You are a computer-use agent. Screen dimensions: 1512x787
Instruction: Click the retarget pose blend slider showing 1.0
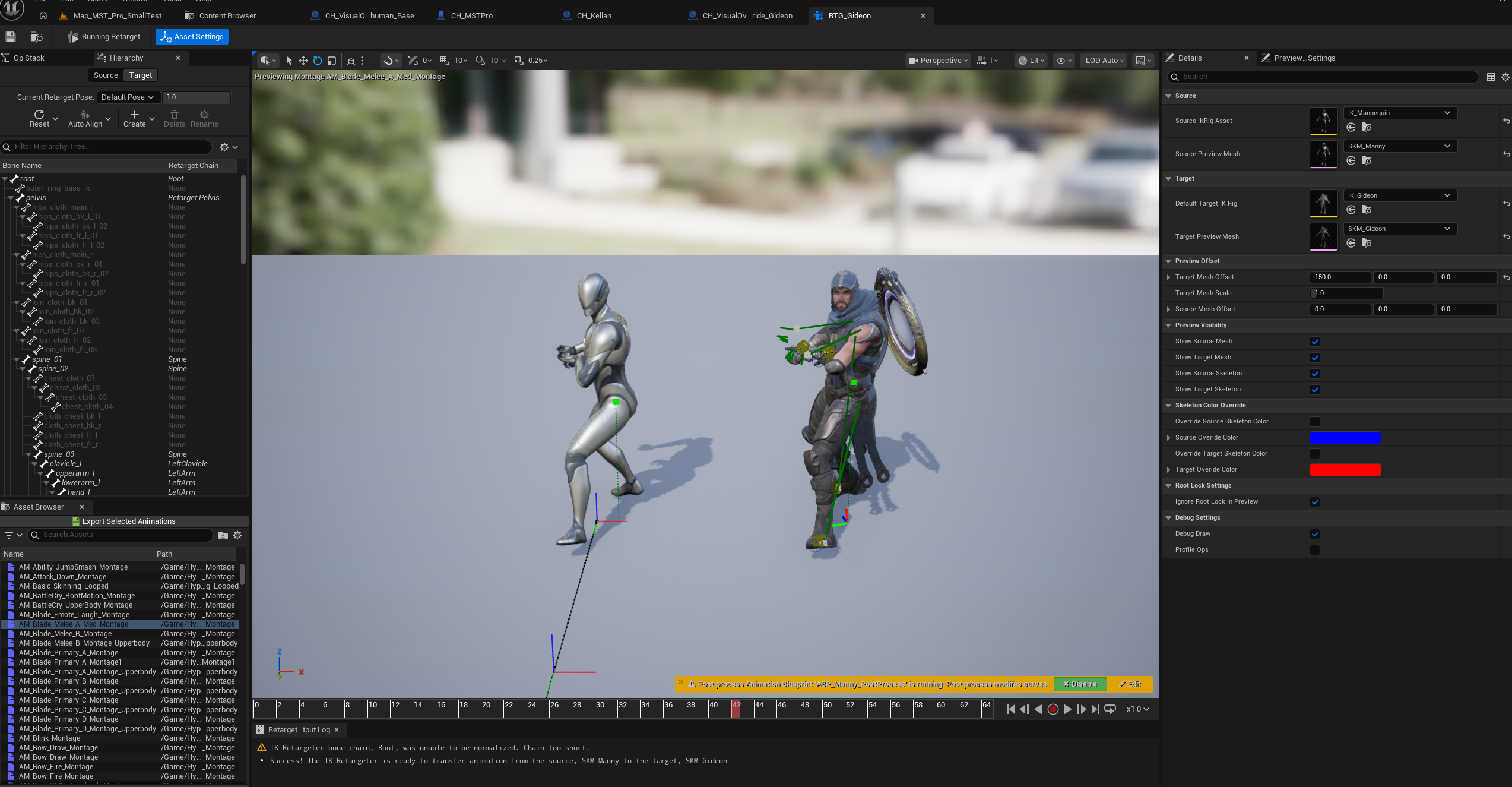(196, 97)
